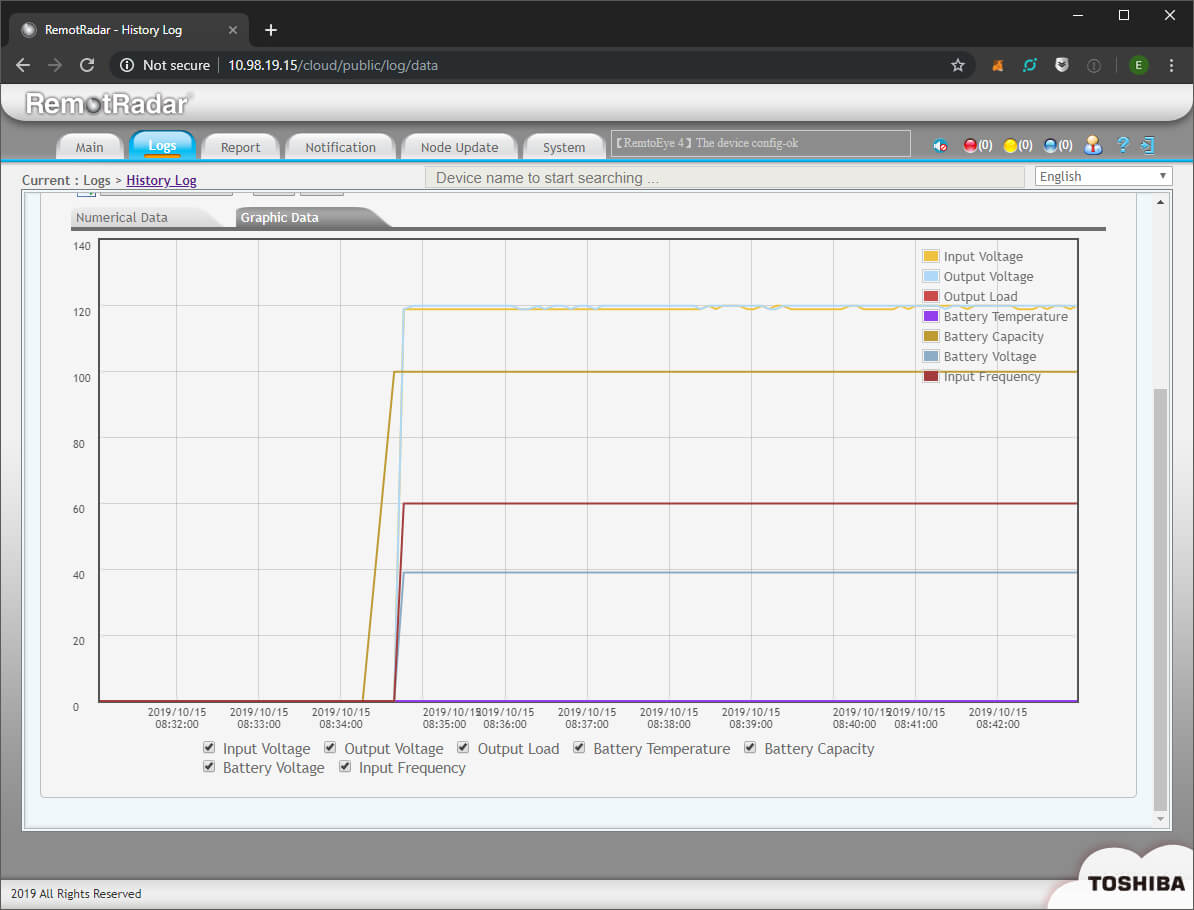Click the logout door icon
The height and width of the screenshot is (910, 1194).
1148,145
